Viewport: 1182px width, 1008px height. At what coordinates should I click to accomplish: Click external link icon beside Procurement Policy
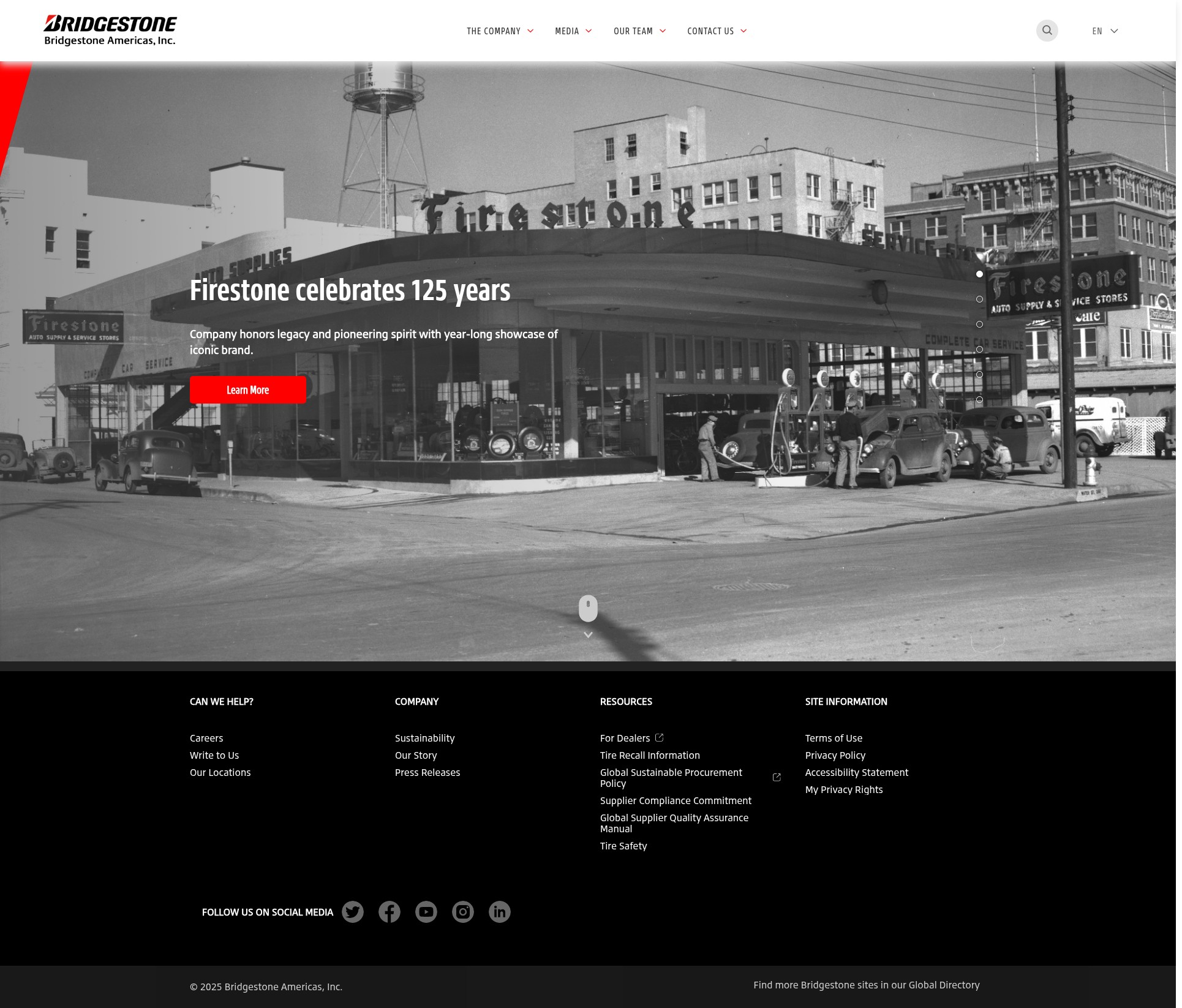click(x=777, y=777)
